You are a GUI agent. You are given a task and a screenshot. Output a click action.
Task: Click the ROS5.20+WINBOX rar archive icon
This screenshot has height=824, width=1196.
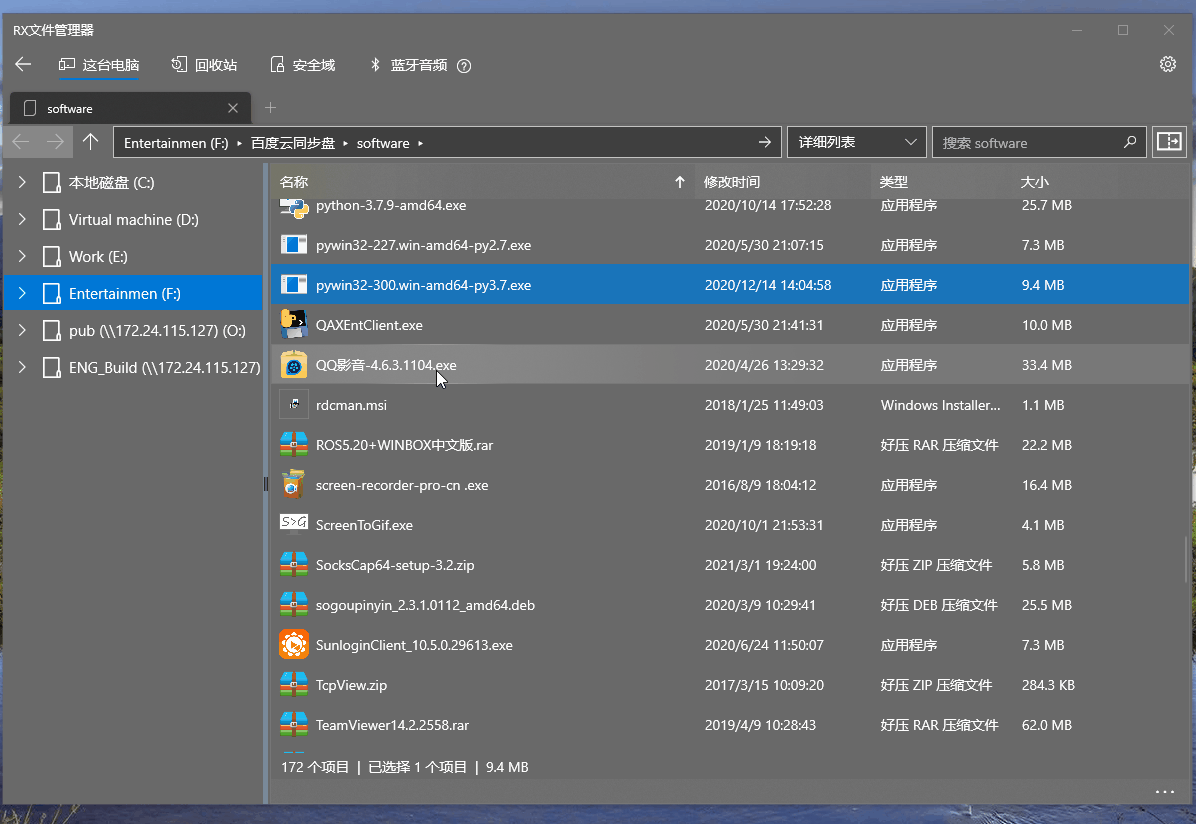(x=294, y=445)
